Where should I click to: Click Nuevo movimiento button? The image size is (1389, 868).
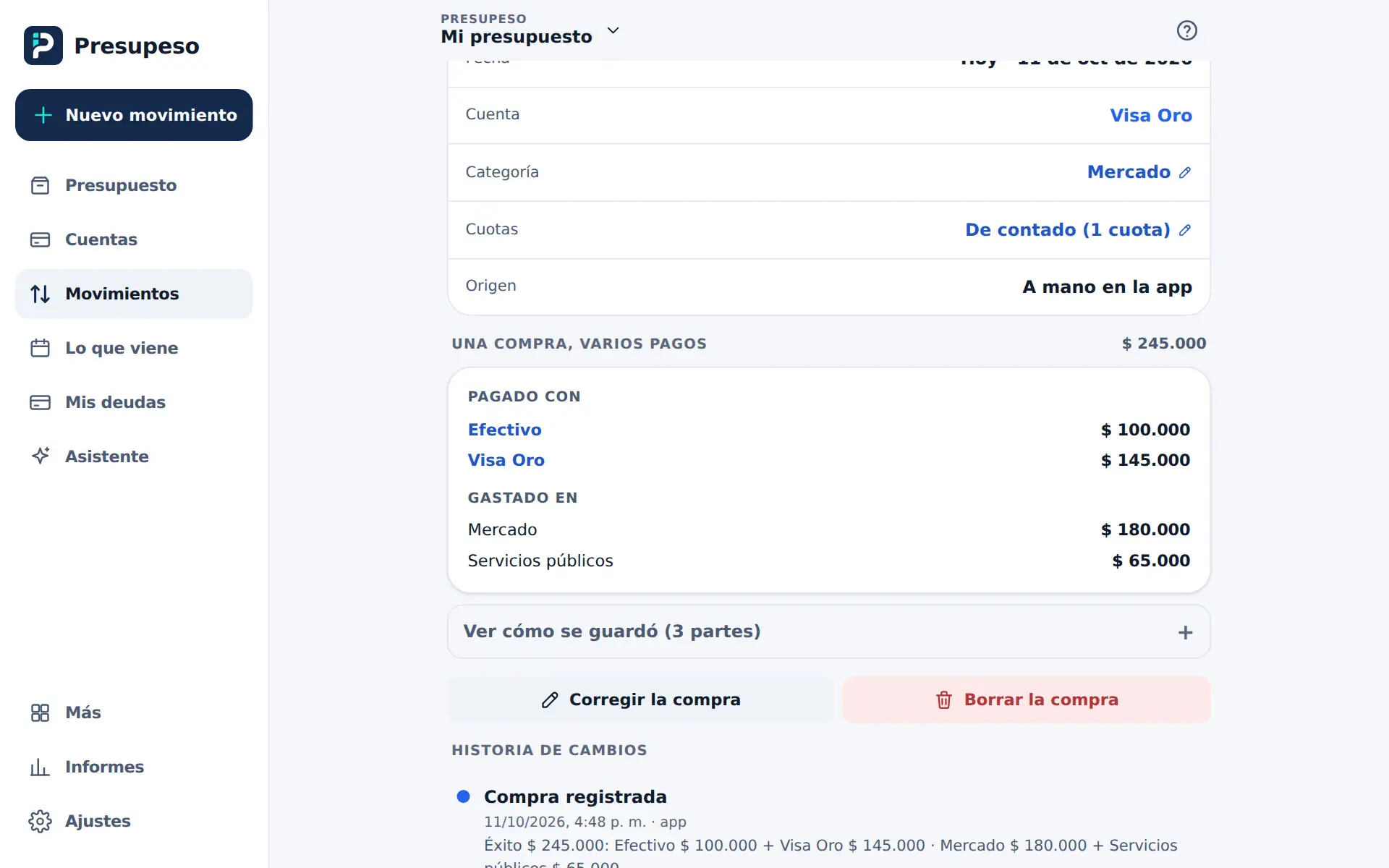pos(134,115)
